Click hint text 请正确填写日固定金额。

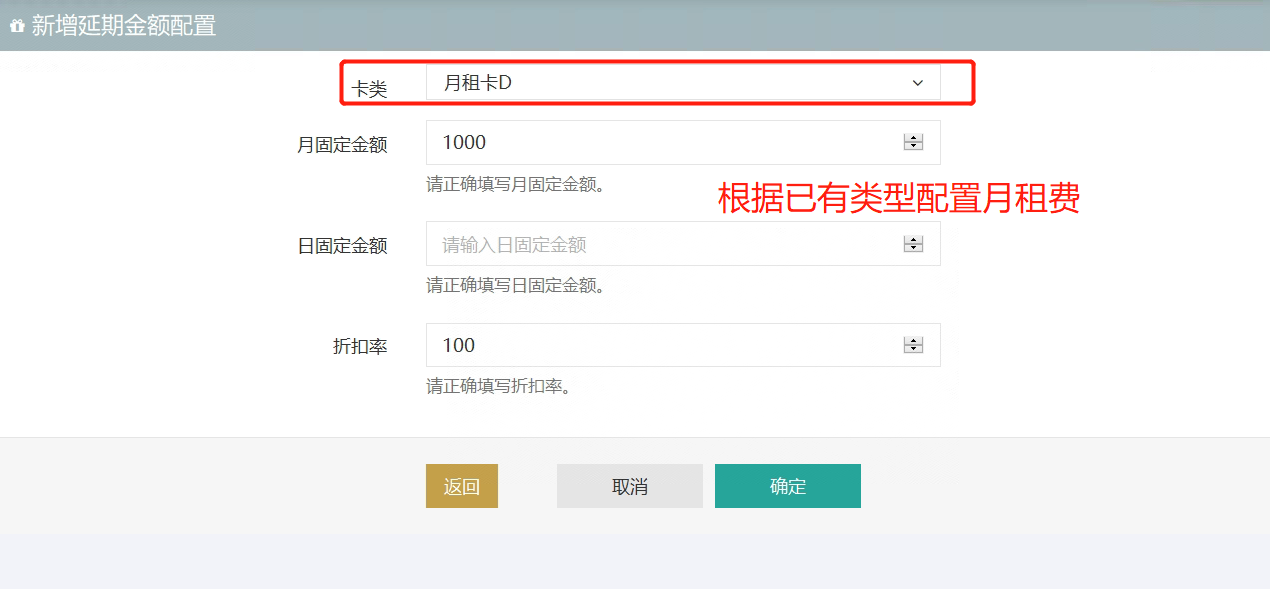516,285
